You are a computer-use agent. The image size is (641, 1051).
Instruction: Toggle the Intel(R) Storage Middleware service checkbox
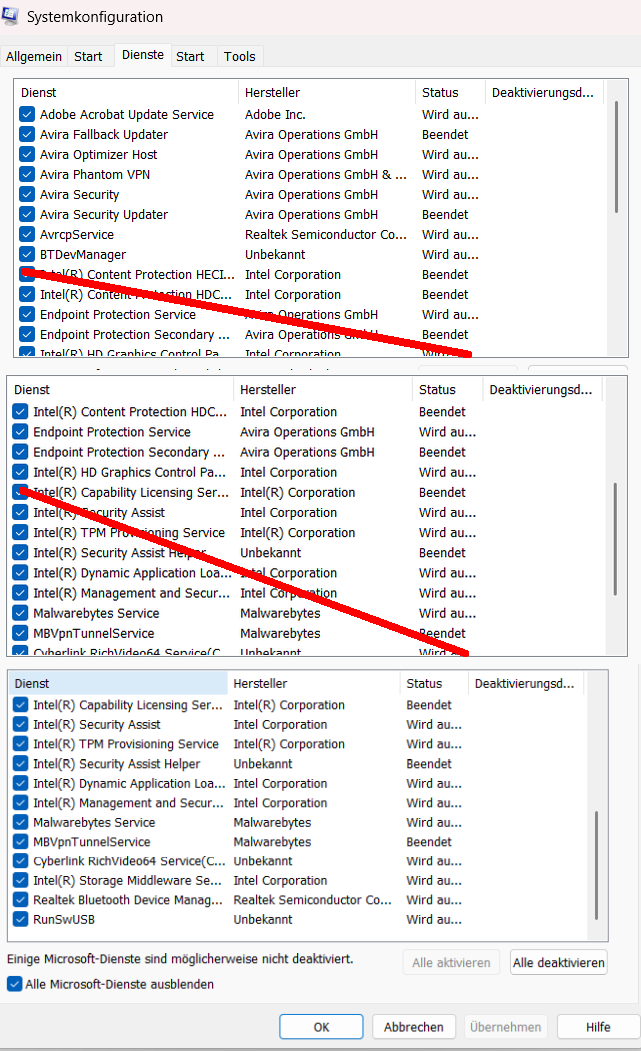(21, 881)
